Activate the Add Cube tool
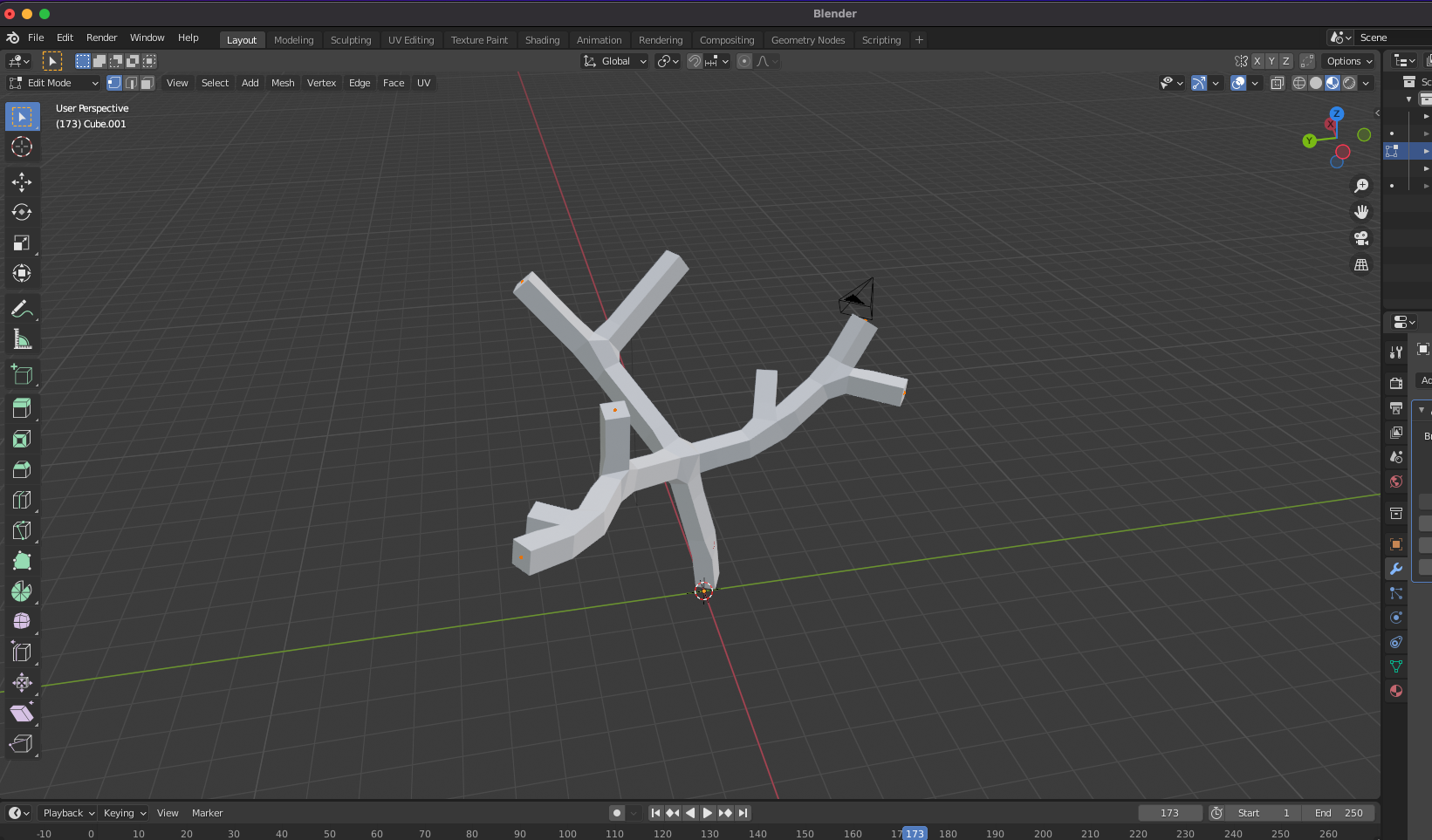This screenshot has height=840, width=1432. (22, 375)
